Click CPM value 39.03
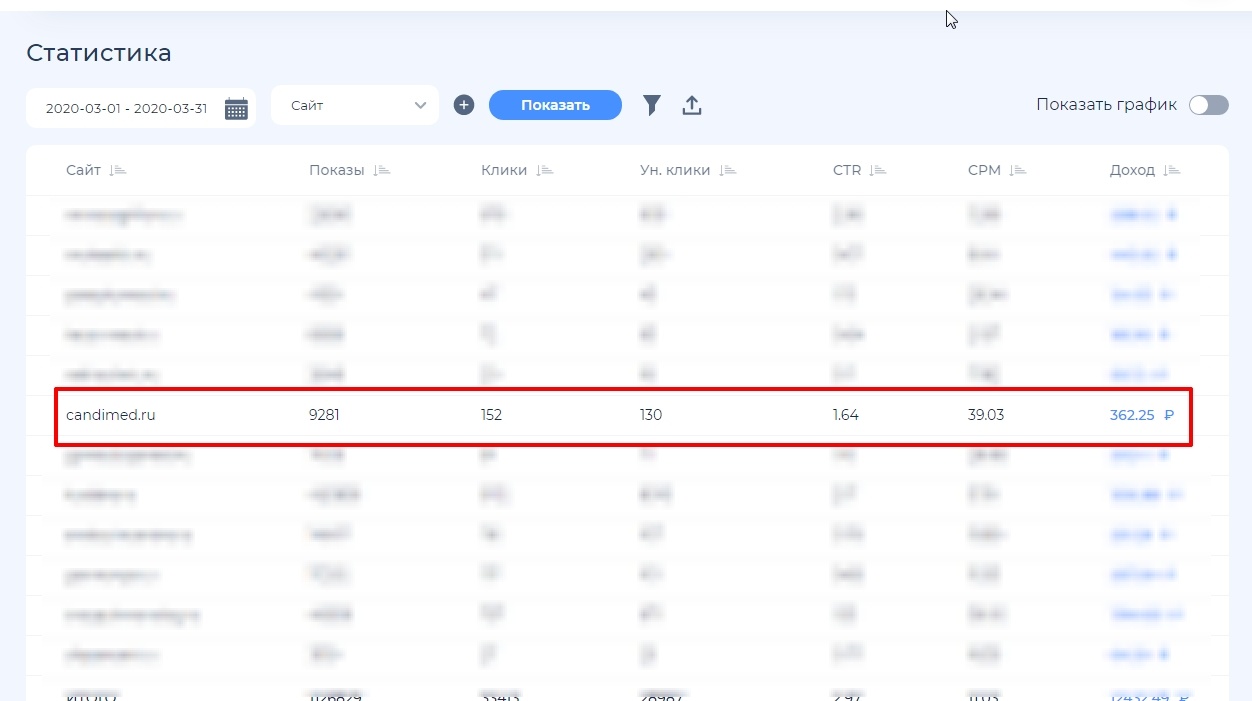This screenshot has height=701, width=1252. tap(986, 415)
